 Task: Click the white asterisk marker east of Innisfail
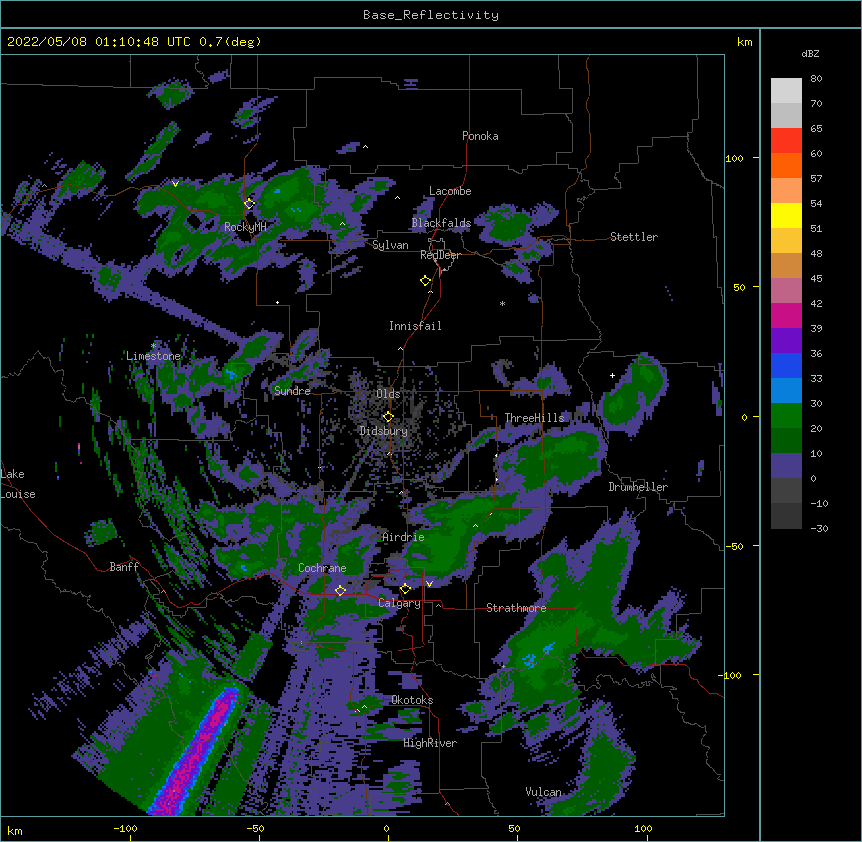click(x=502, y=303)
